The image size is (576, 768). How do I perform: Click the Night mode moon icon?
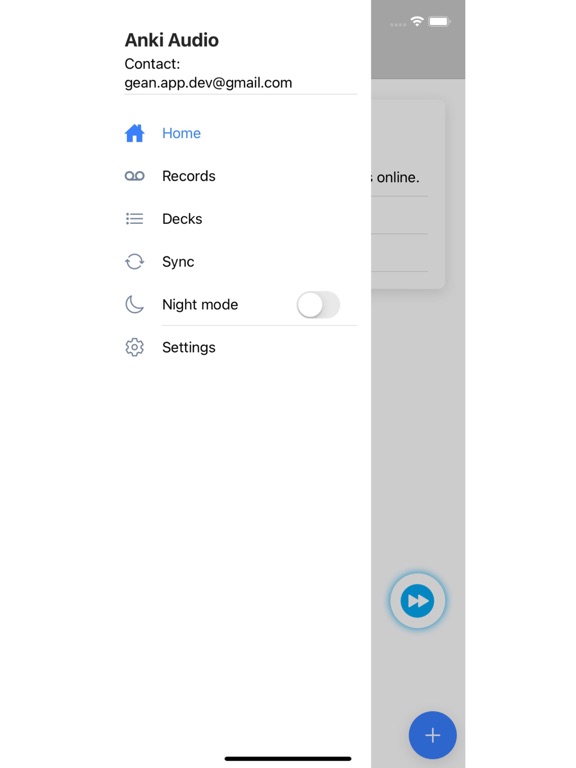[134, 304]
